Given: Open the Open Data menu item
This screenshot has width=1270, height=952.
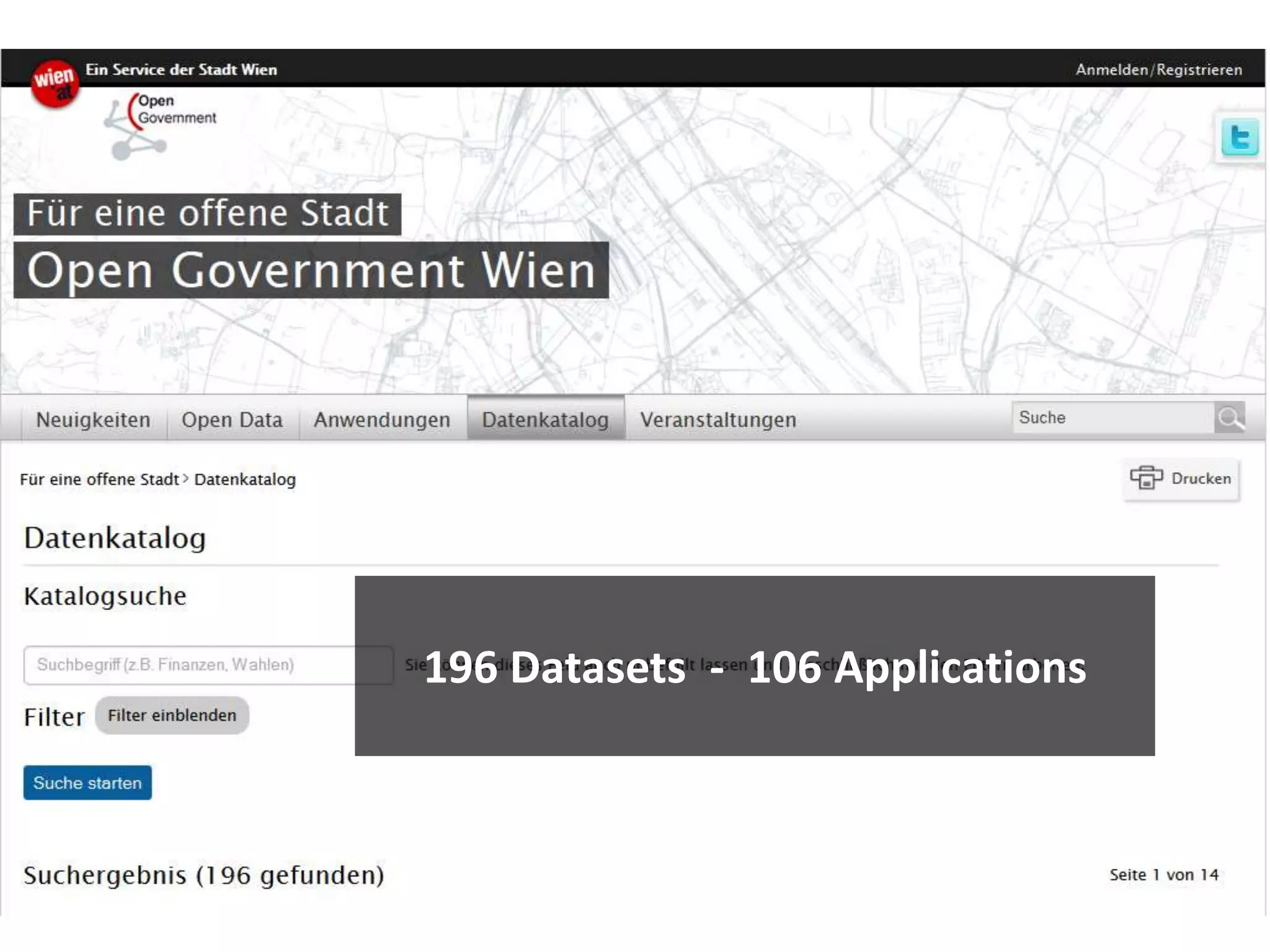Looking at the screenshot, I should (232, 420).
